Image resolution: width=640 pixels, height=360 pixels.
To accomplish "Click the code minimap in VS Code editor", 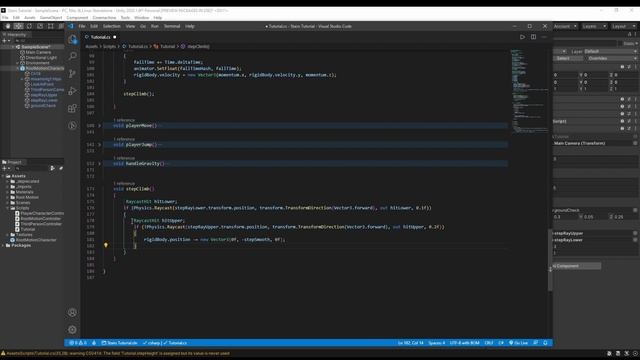I will [x=529, y=91].
